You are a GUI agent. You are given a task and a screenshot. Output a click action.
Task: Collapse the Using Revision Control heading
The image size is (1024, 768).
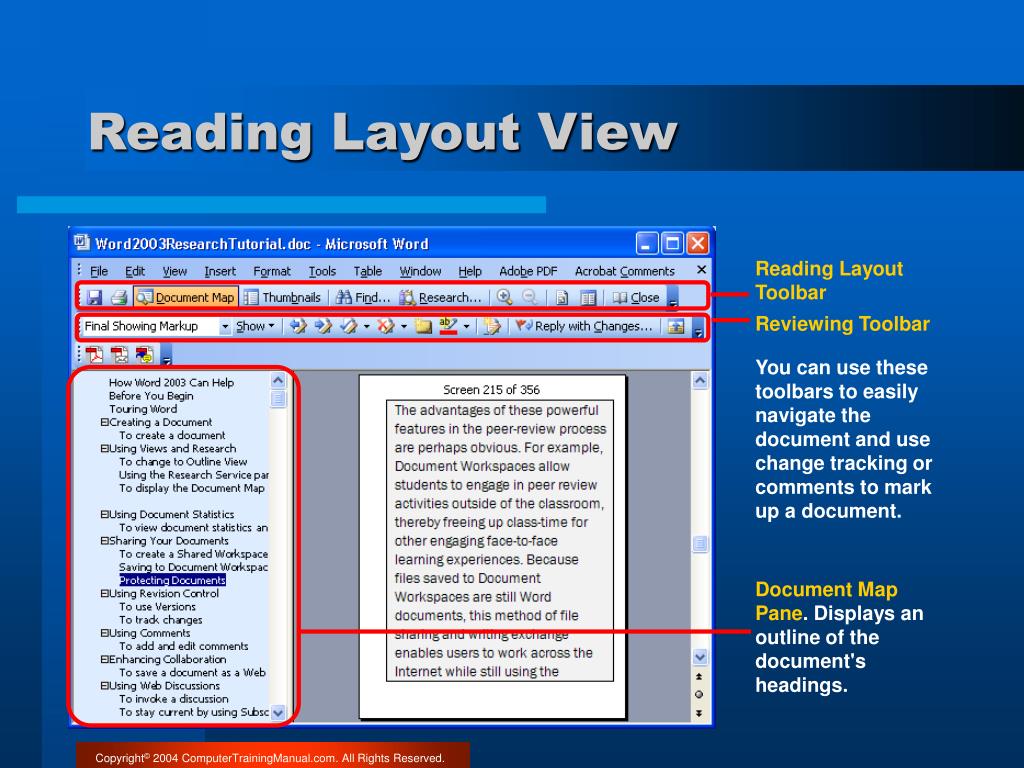tap(104, 594)
